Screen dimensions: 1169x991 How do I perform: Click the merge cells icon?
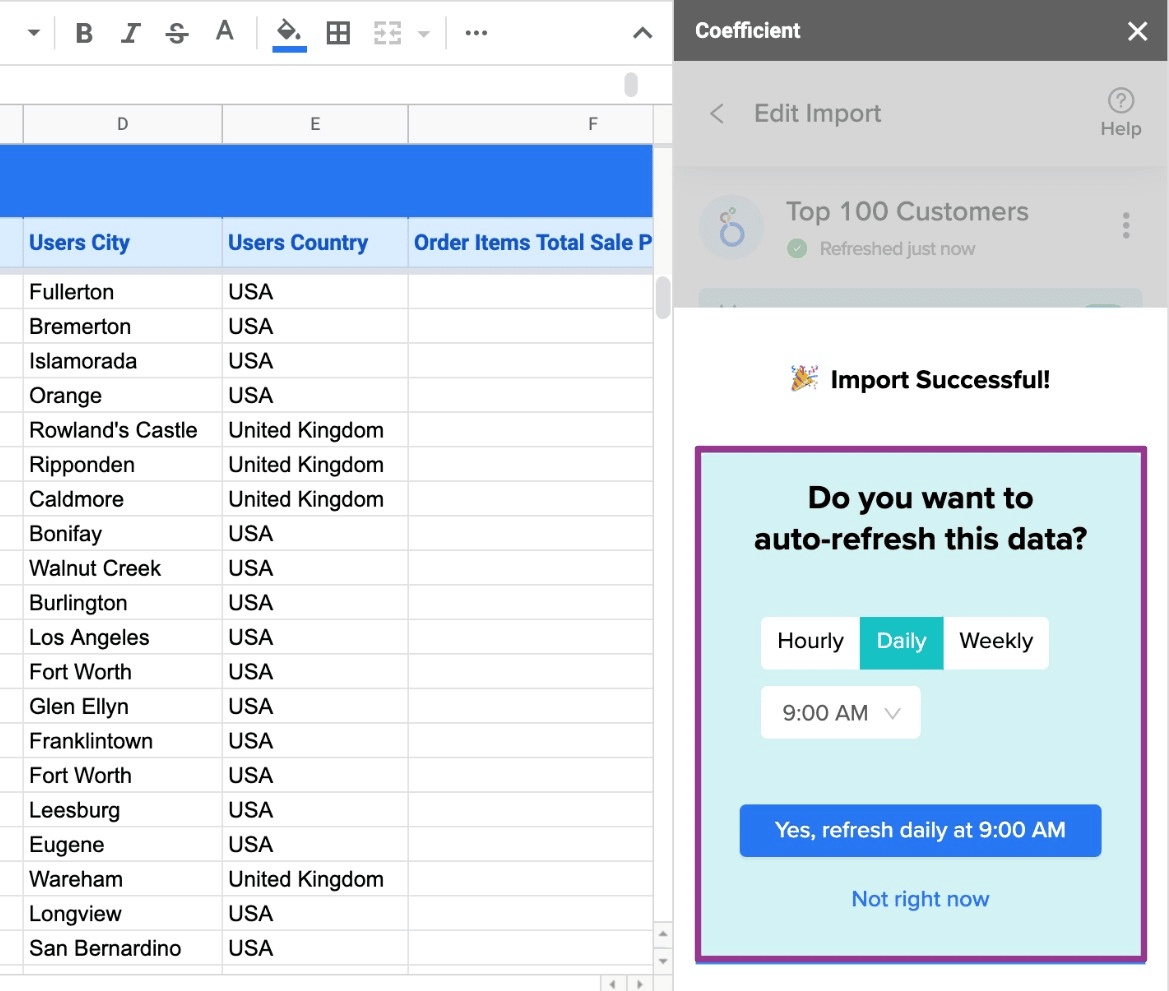[x=387, y=33]
